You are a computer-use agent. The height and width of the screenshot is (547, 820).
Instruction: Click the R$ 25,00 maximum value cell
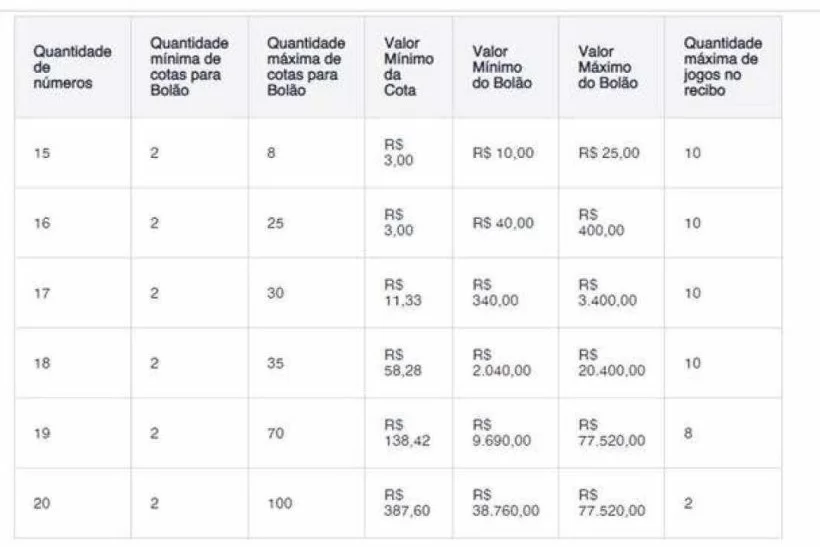611,153
